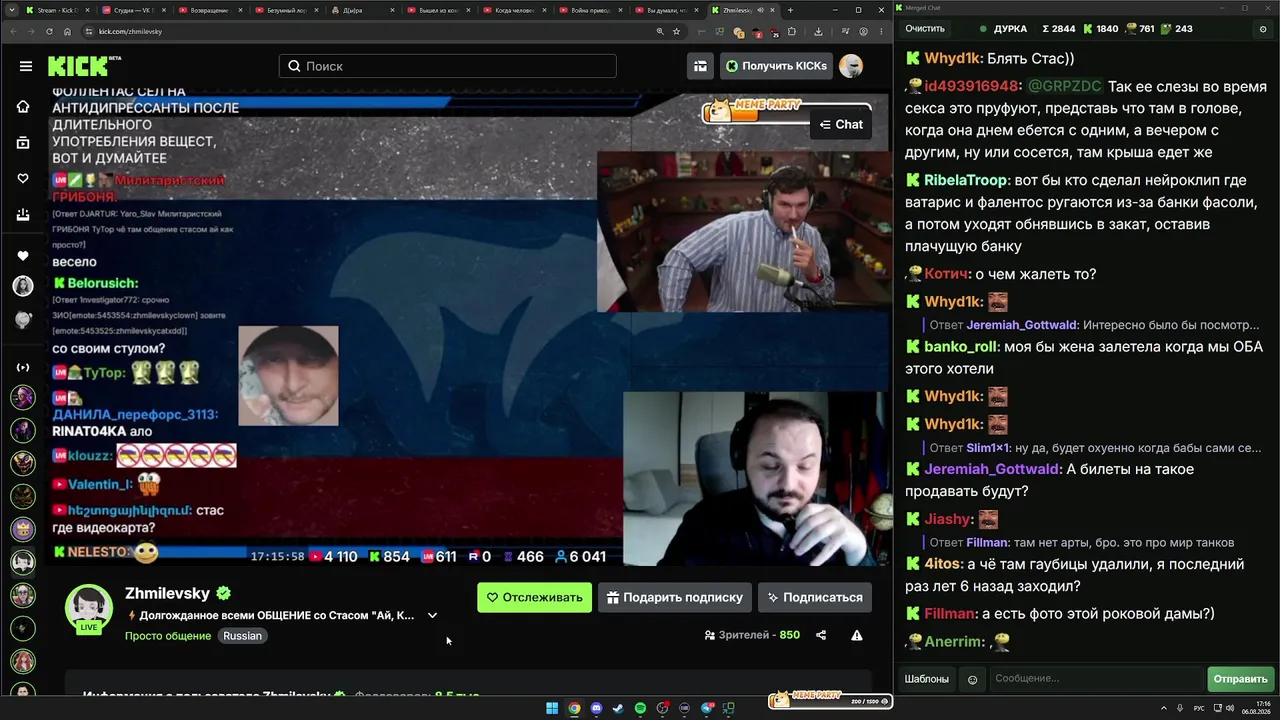The width and height of the screenshot is (1280, 720).
Task: Switch to the 'Stream - Kick' browser tab
Action: (x=58, y=10)
